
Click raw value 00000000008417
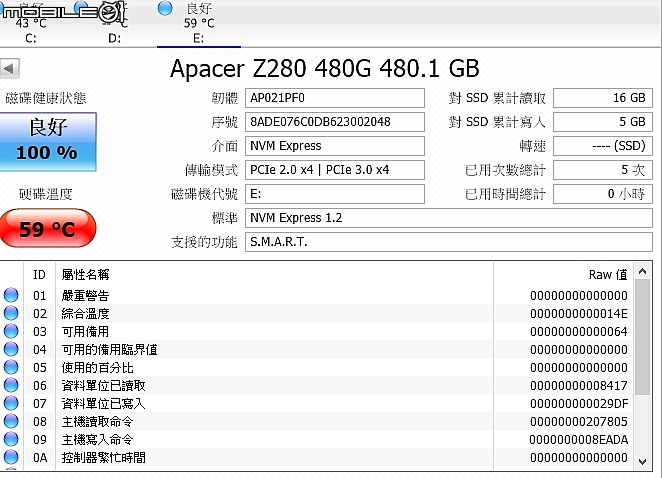pyautogui.click(x=579, y=386)
